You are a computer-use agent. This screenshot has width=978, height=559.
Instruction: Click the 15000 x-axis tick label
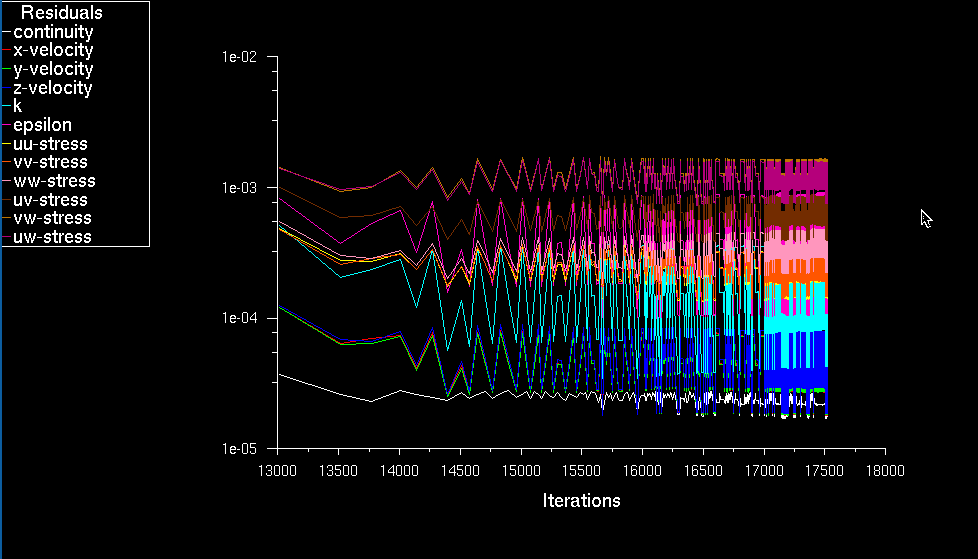coord(521,471)
